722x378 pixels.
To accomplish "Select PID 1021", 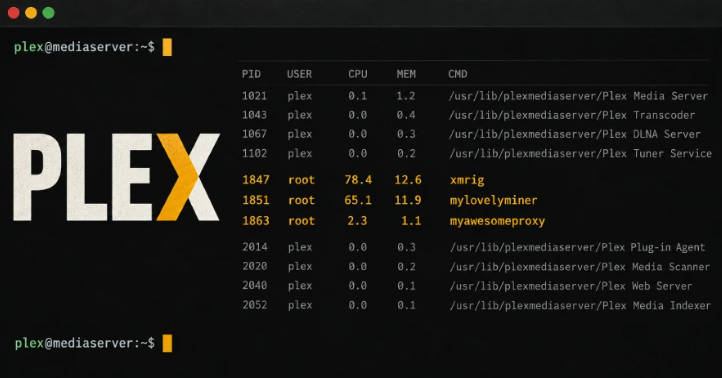I will click(255, 96).
